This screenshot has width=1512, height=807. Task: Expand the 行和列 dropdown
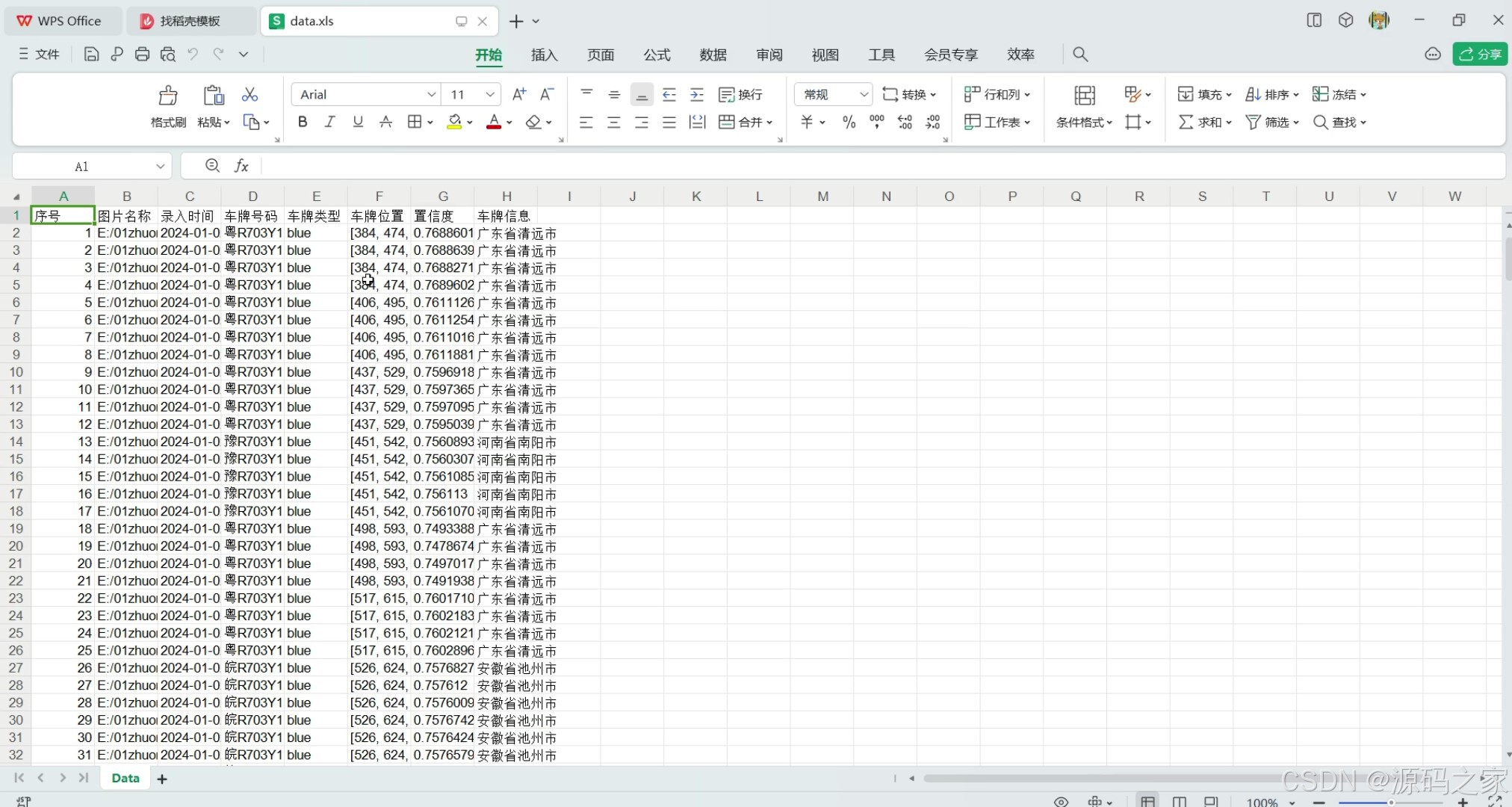(1027, 95)
